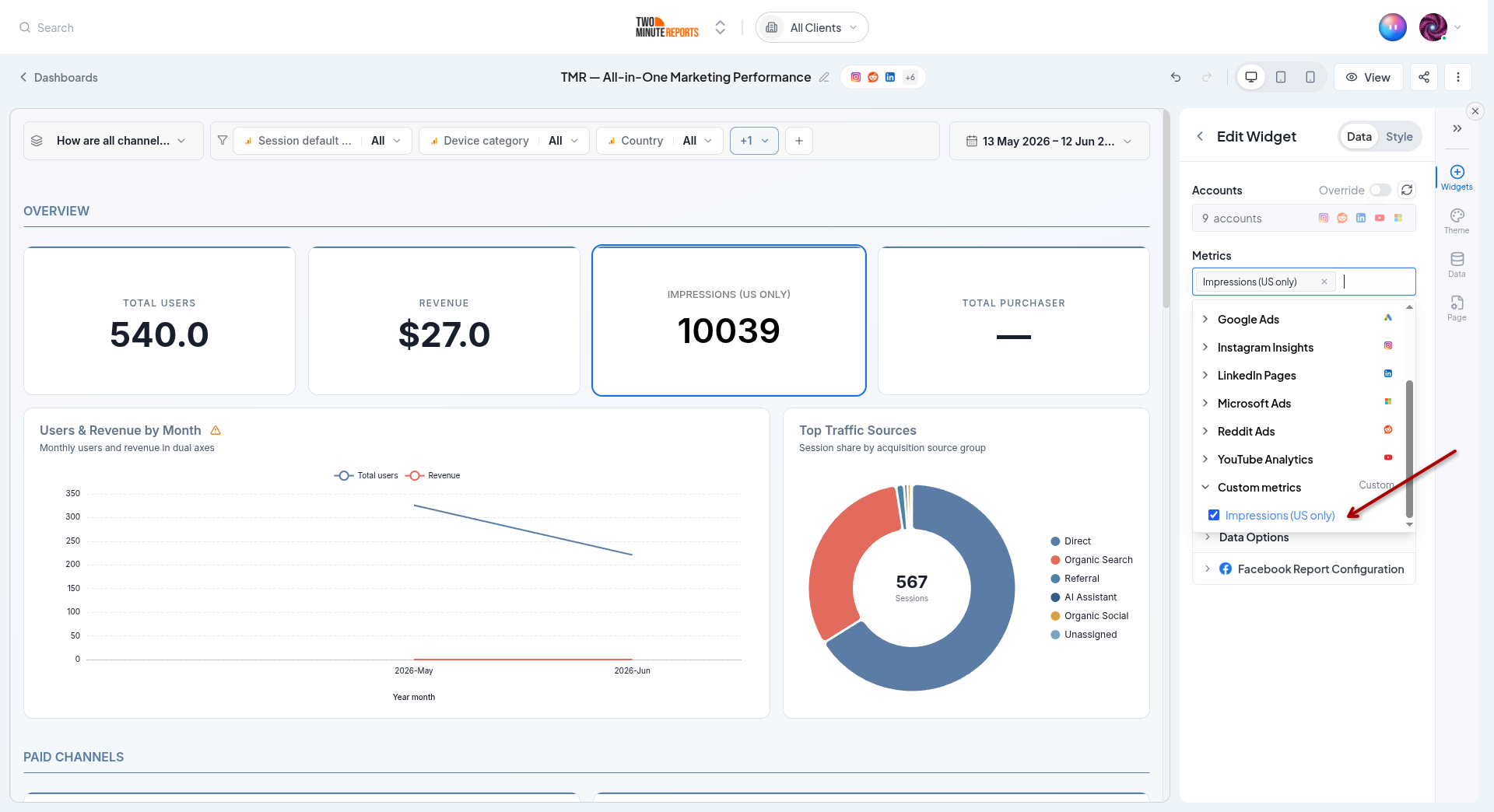
Task: Click the share icon button
Action: (x=1424, y=77)
